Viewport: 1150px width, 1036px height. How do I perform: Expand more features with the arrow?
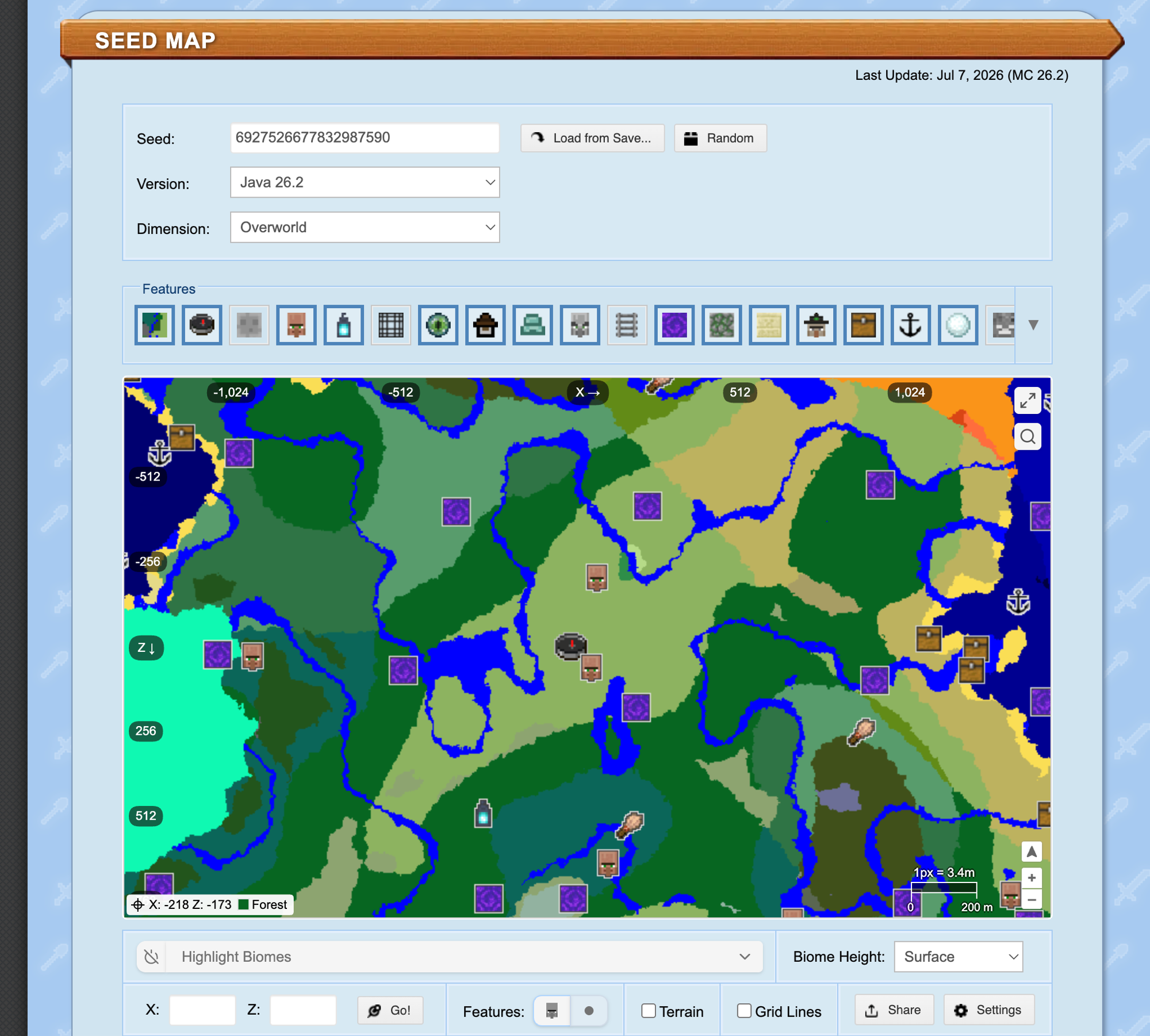pyautogui.click(x=1033, y=325)
